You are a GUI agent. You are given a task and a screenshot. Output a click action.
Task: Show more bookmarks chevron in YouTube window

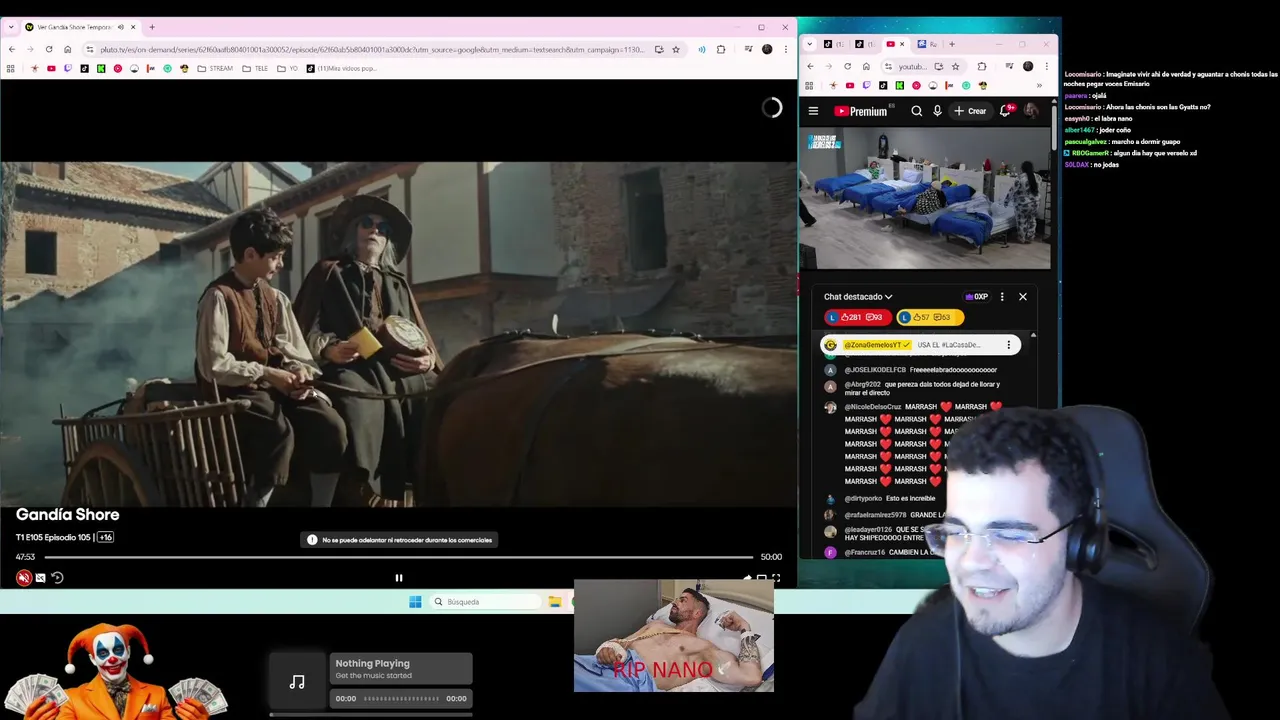tap(1039, 85)
